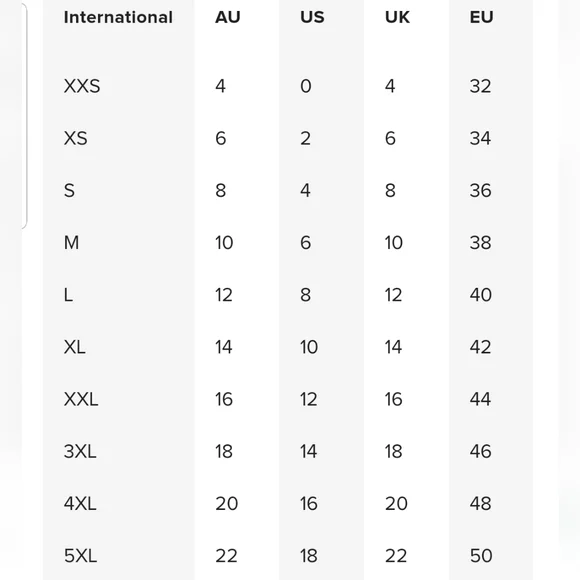Image resolution: width=580 pixels, height=580 pixels.
Task: Click EU value 40 in L row
Action: tap(480, 295)
